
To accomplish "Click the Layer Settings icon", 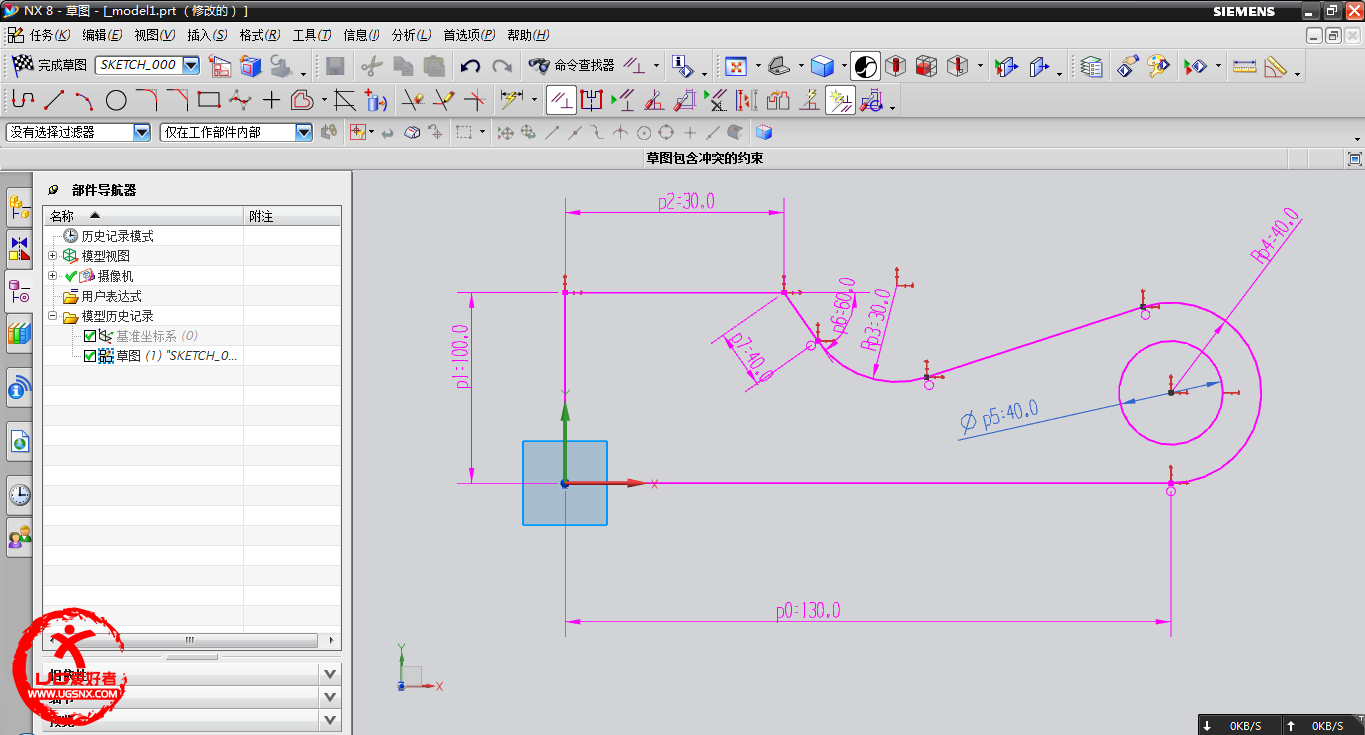I will coord(1092,66).
